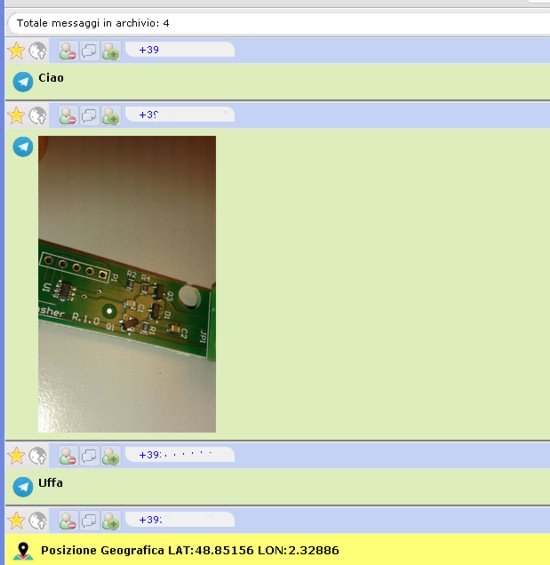The height and width of the screenshot is (565, 550).
Task: Click the Telegram icon beside Ciao
Action: click(x=23, y=82)
